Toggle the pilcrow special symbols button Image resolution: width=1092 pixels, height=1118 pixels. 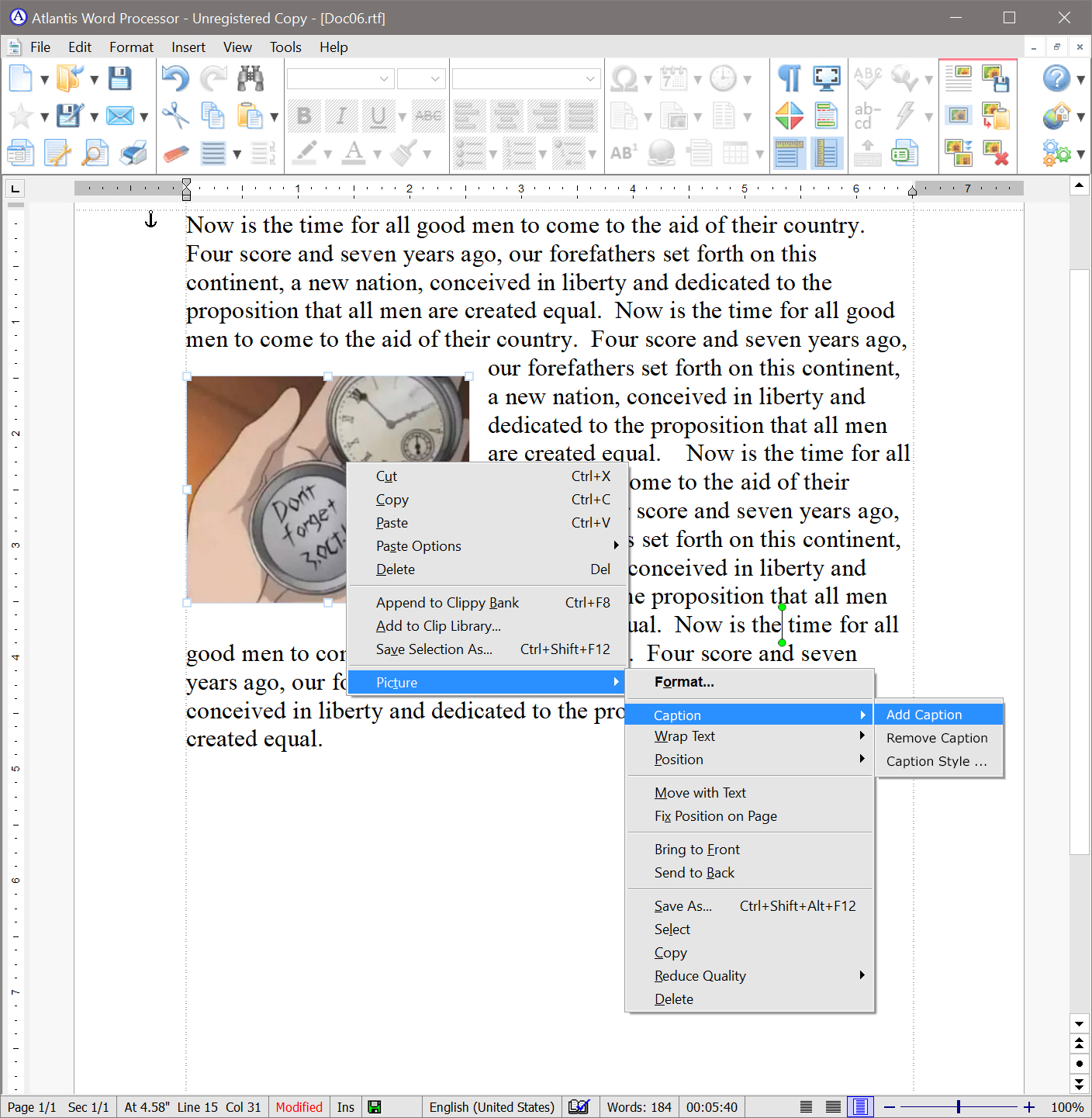pyautogui.click(x=789, y=78)
